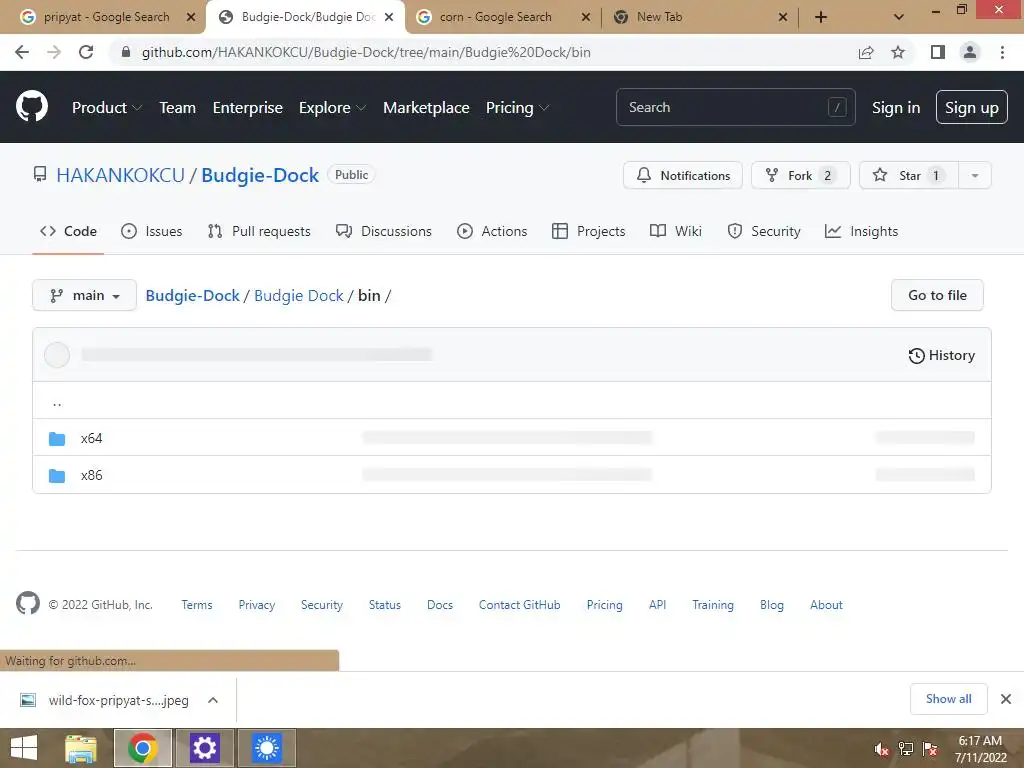The width and height of the screenshot is (1024, 768).
Task: Open the Actions tab
Action: pyautogui.click(x=492, y=231)
